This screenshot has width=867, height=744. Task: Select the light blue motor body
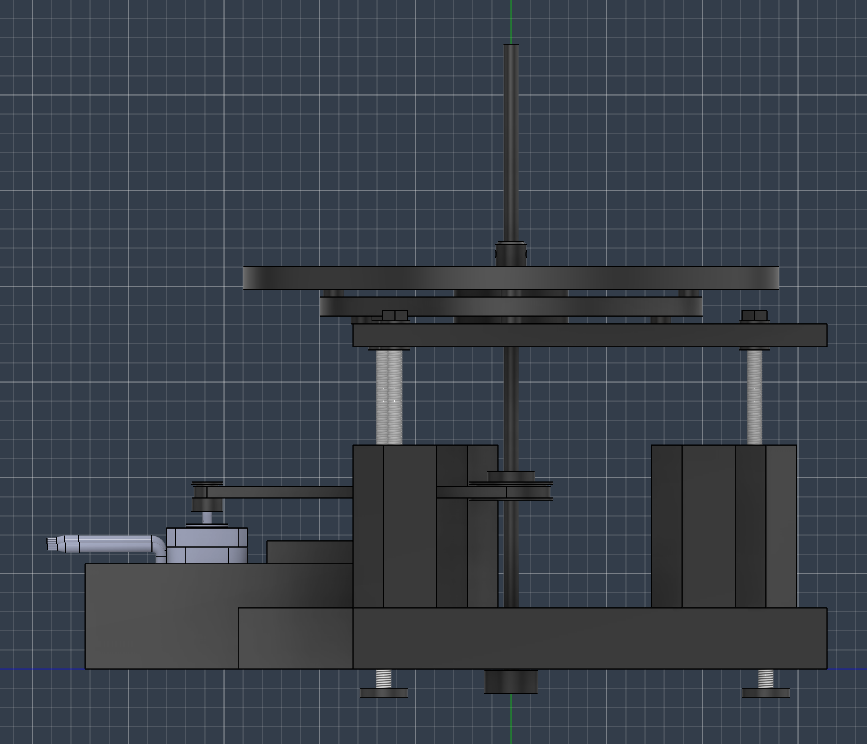pyautogui.click(x=207, y=545)
